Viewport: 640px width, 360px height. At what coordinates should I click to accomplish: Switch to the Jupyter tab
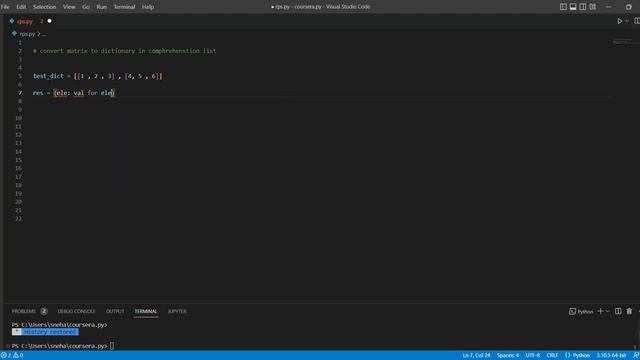(x=177, y=311)
